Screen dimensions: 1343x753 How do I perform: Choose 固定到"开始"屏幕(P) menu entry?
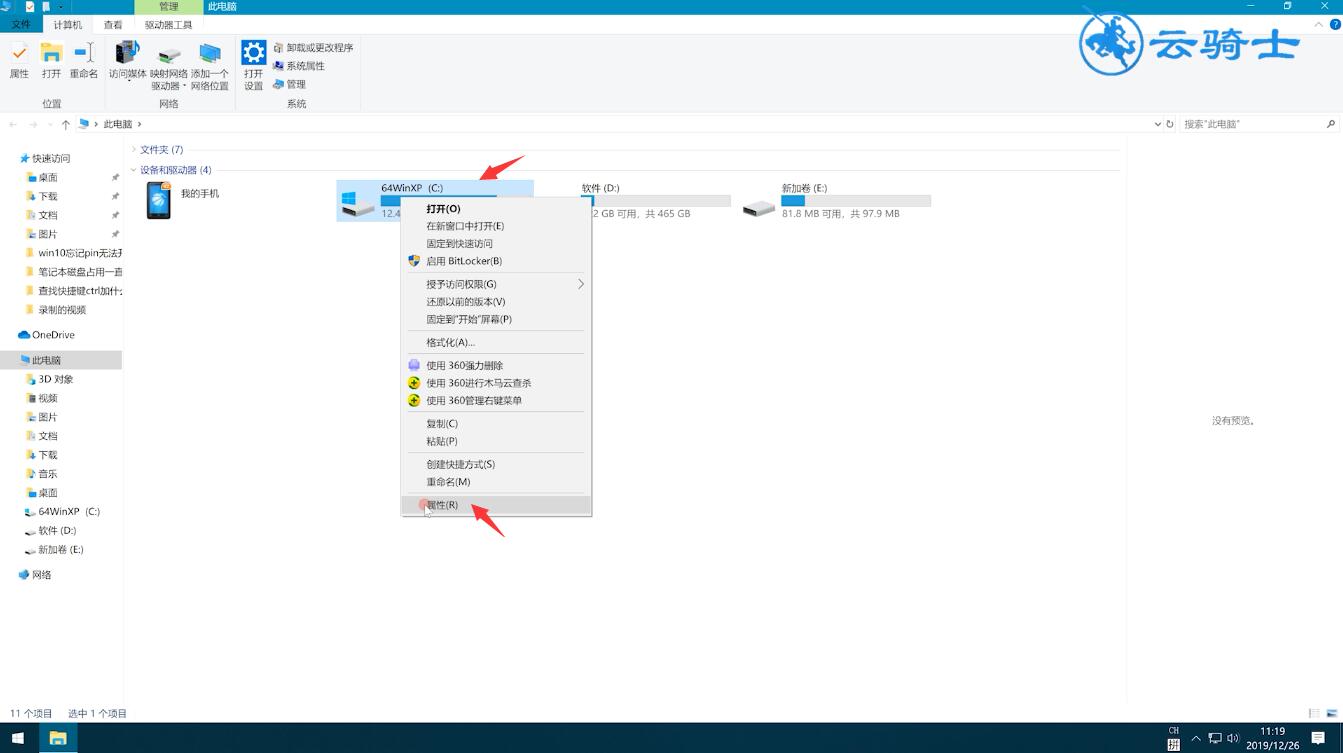point(496,320)
